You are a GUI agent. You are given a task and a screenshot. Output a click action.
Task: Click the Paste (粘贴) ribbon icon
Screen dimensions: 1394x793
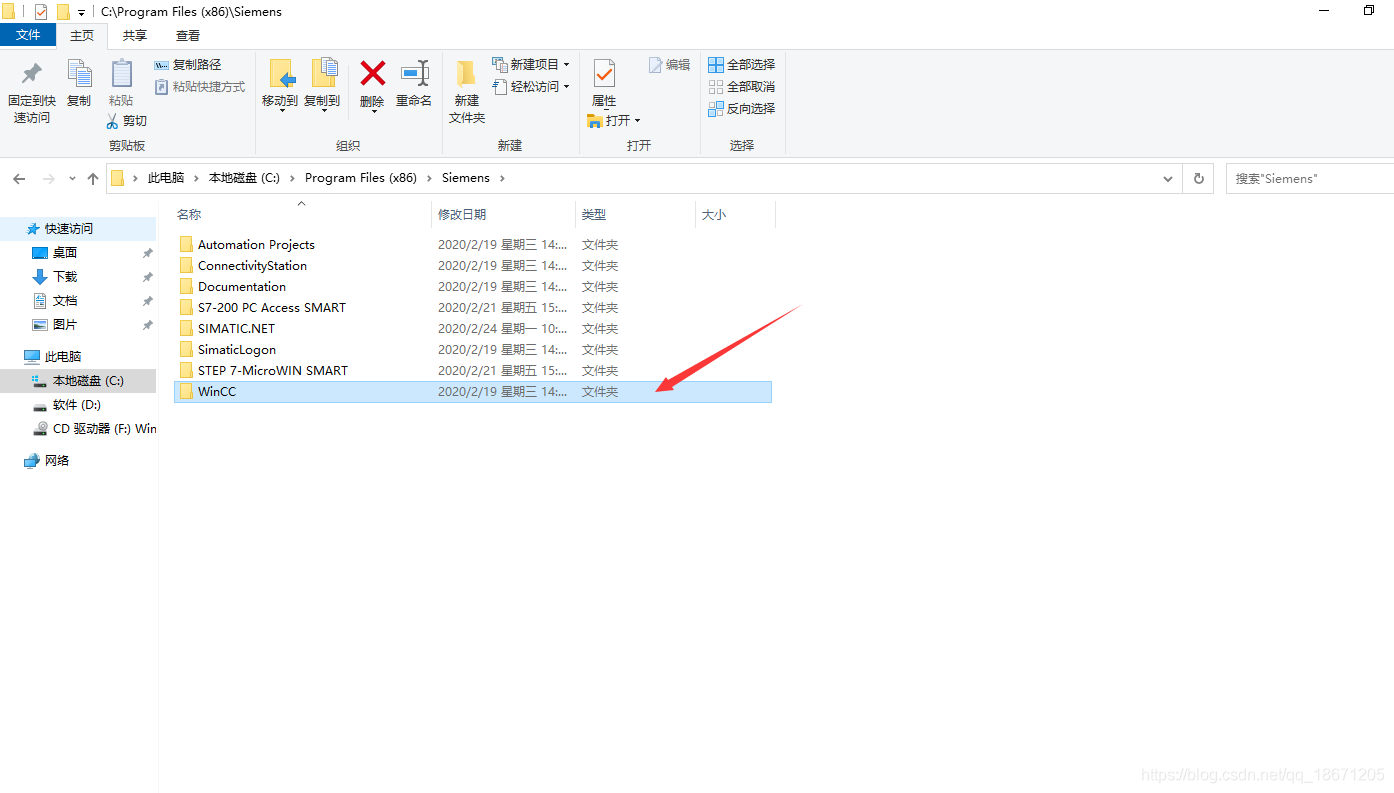(121, 84)
